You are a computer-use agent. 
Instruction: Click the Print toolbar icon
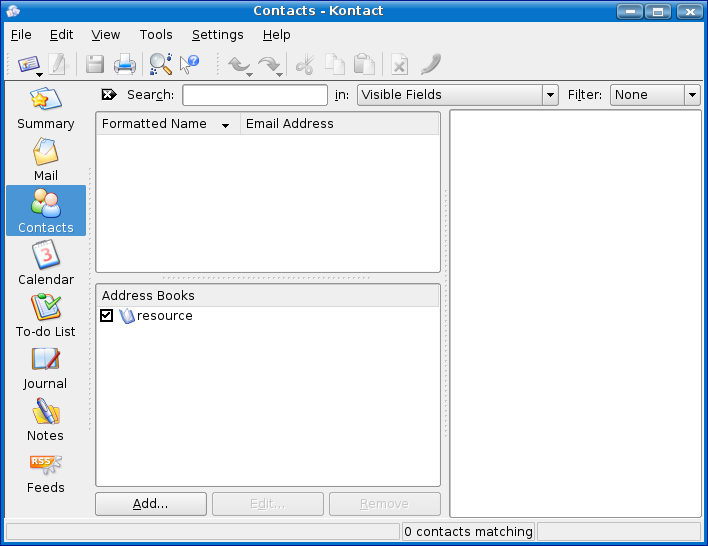tap(125, 64)
